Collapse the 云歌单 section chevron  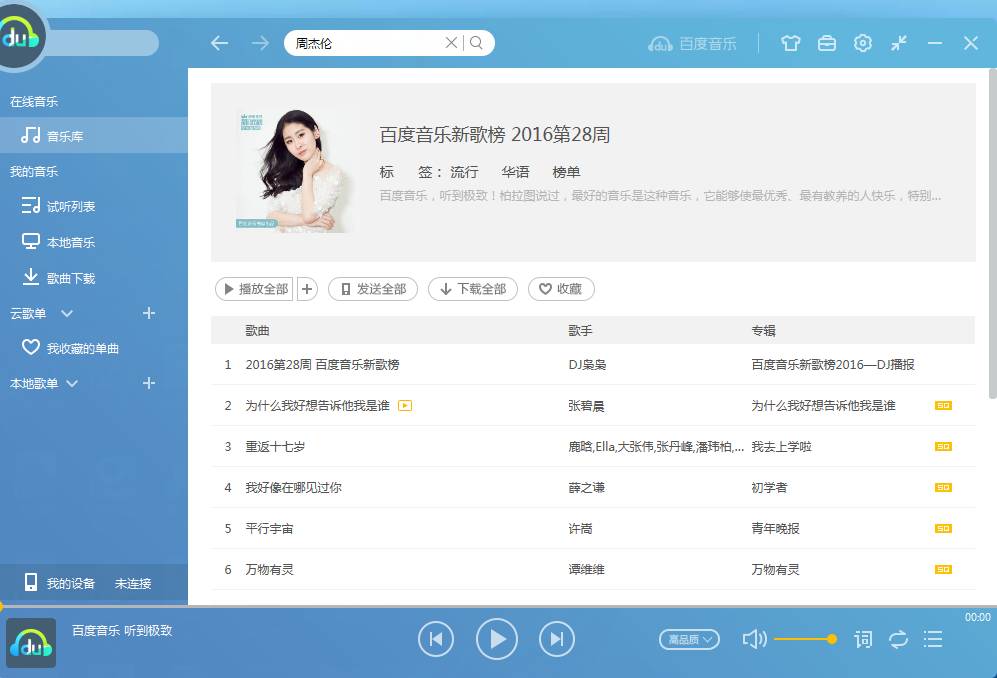pyautogui.click(x=67, y=314)
